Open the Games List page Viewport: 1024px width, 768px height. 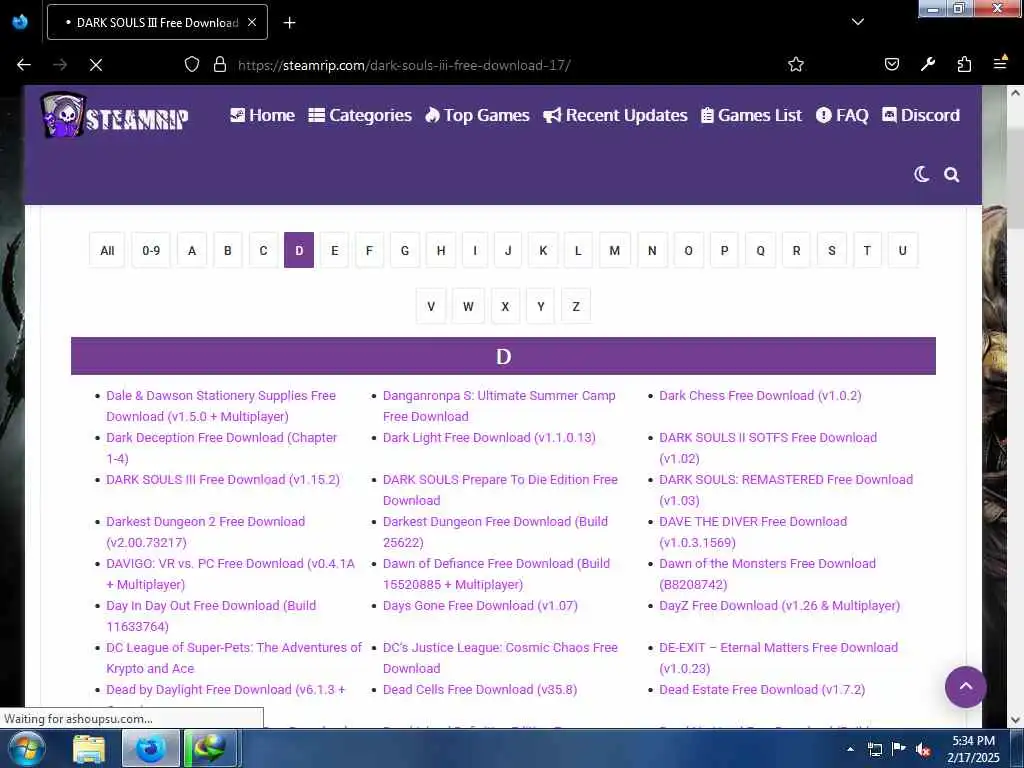pyautogui.click(x=751, y=116)
